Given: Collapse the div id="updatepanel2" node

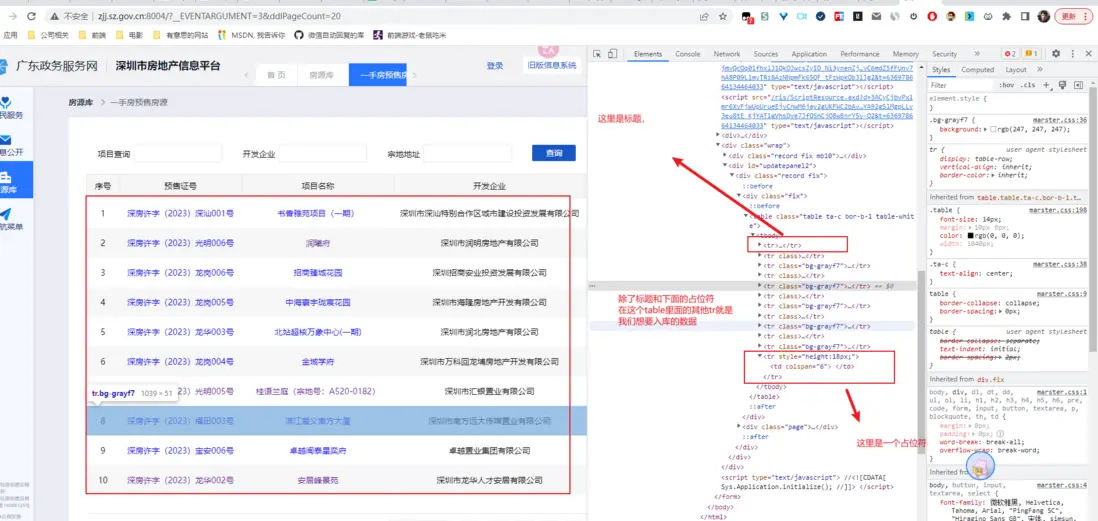Looking at the screenshot, I should [725, 165].
